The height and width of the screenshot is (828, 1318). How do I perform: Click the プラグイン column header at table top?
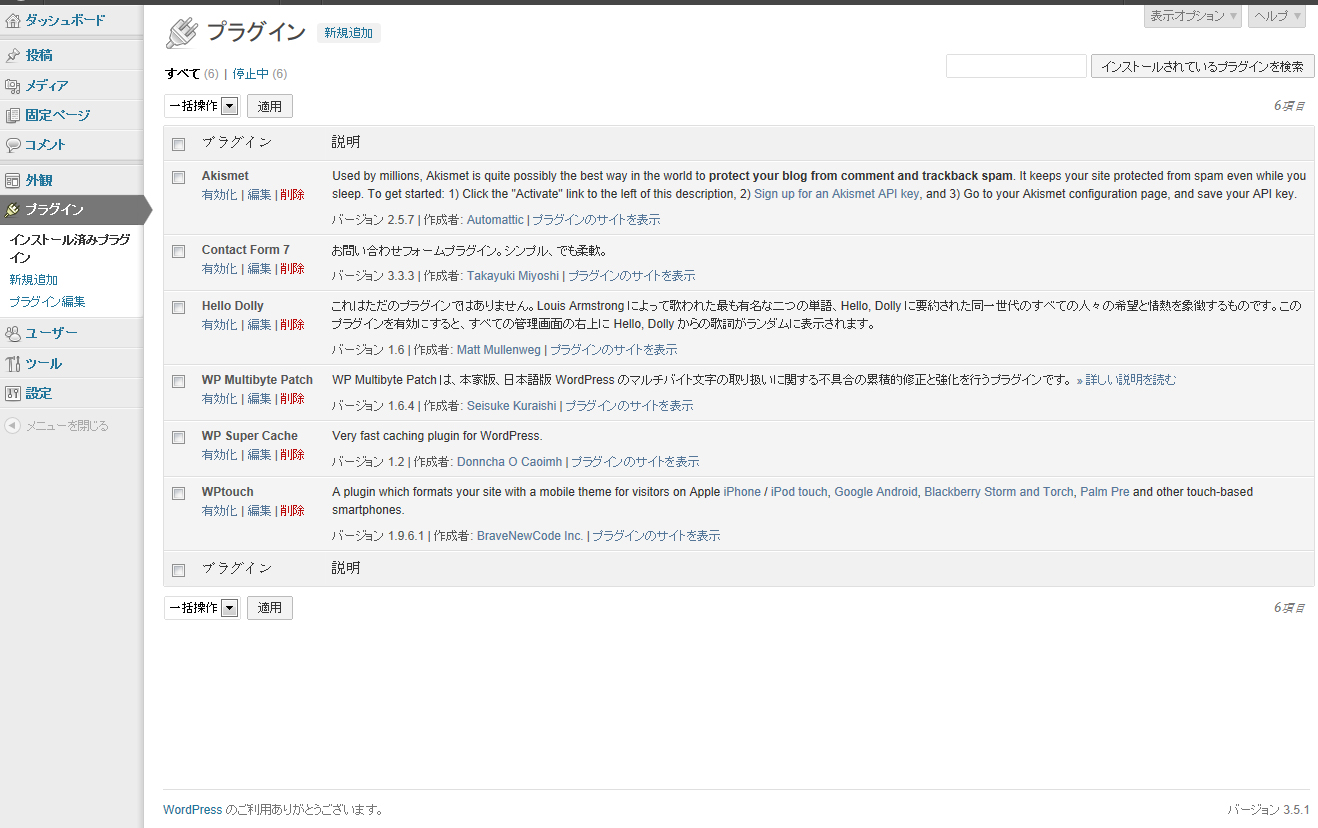[237, 143]
